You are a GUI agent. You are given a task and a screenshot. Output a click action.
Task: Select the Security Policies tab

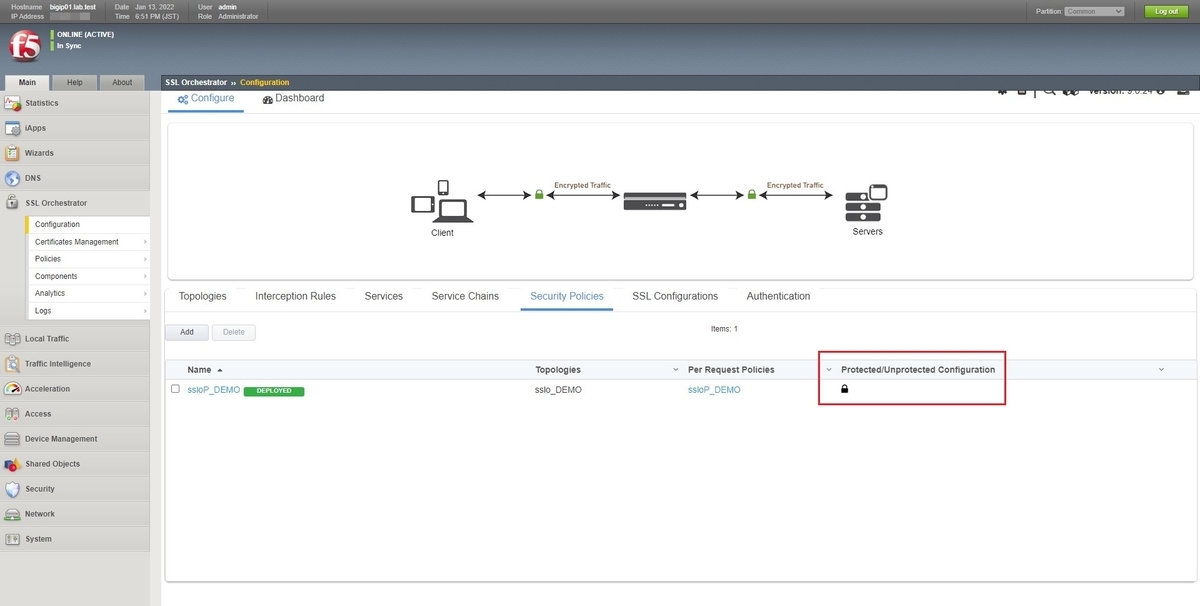point(567,296)
